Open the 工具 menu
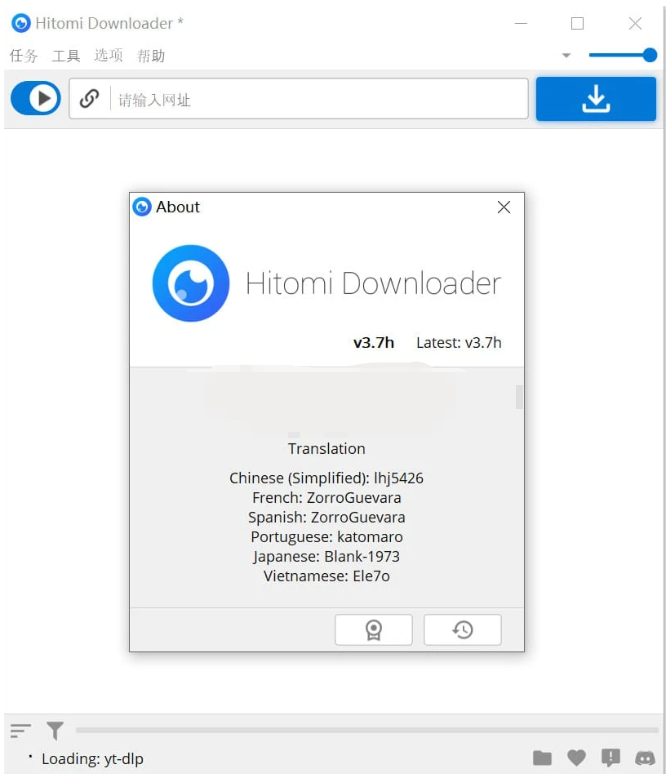 (x=66, y=55)
